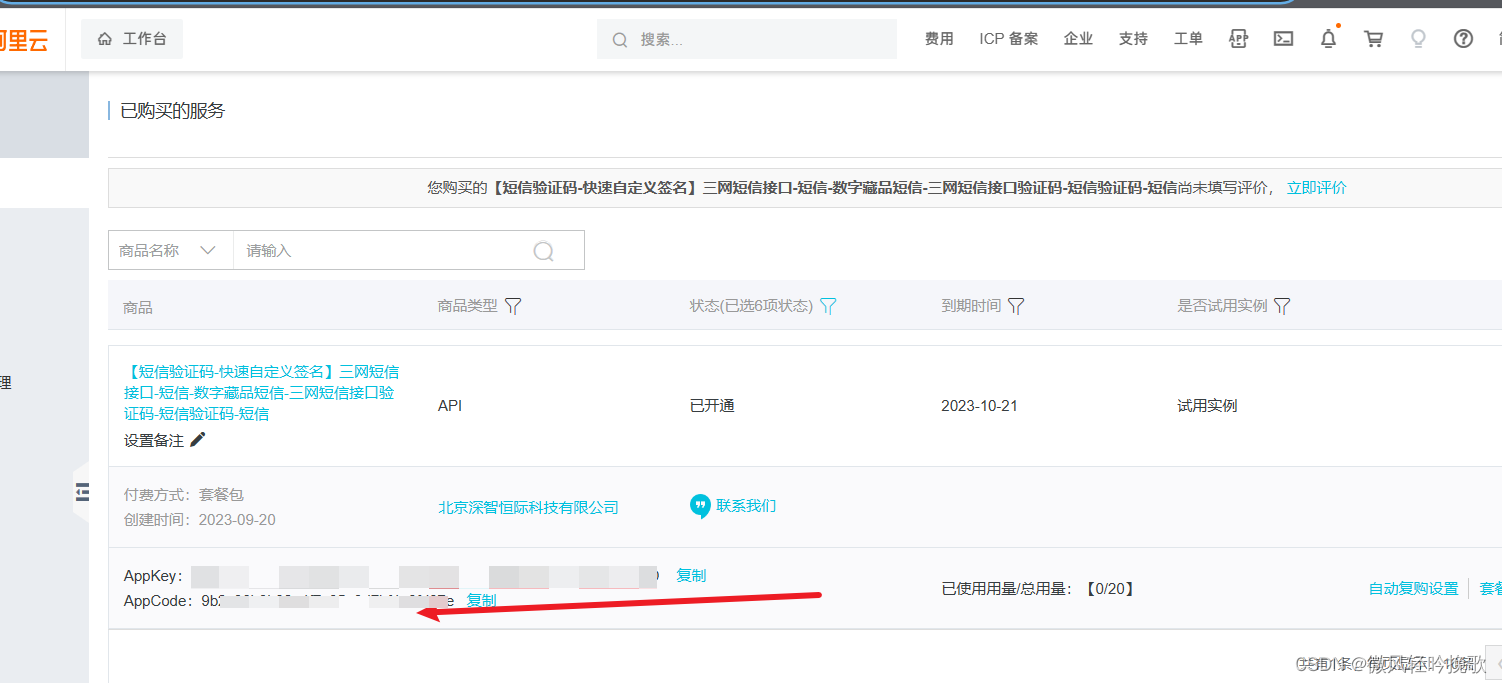Open the API debugger icon in header
1502x683 pixels.
(1238, 39)
